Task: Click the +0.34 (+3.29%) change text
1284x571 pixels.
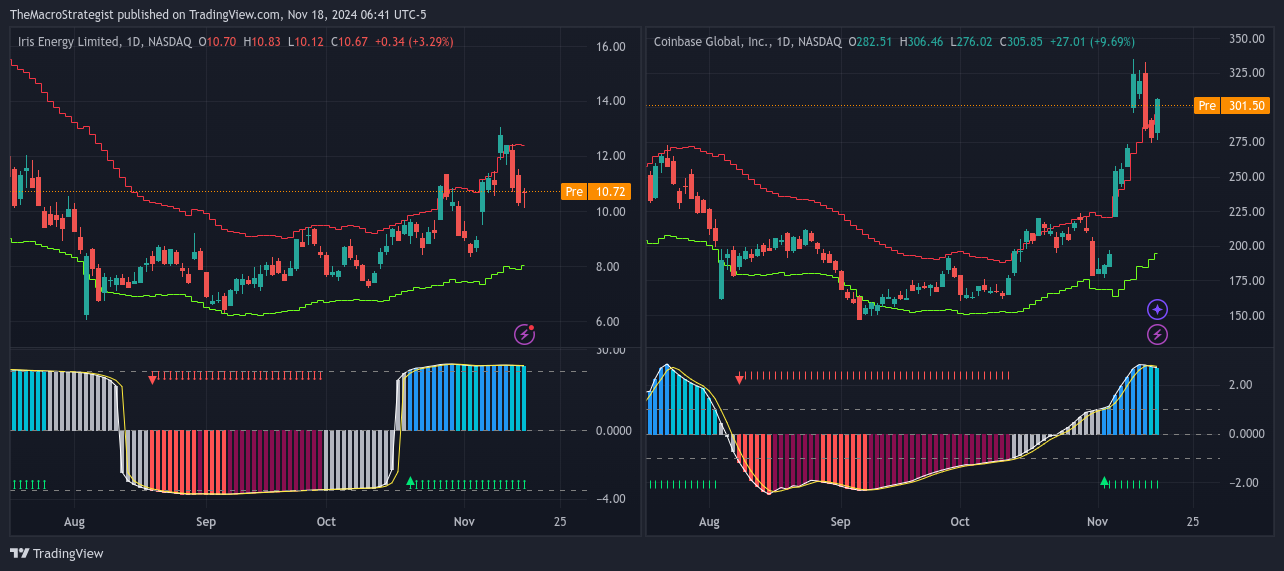Action: [x=414, y=42]
